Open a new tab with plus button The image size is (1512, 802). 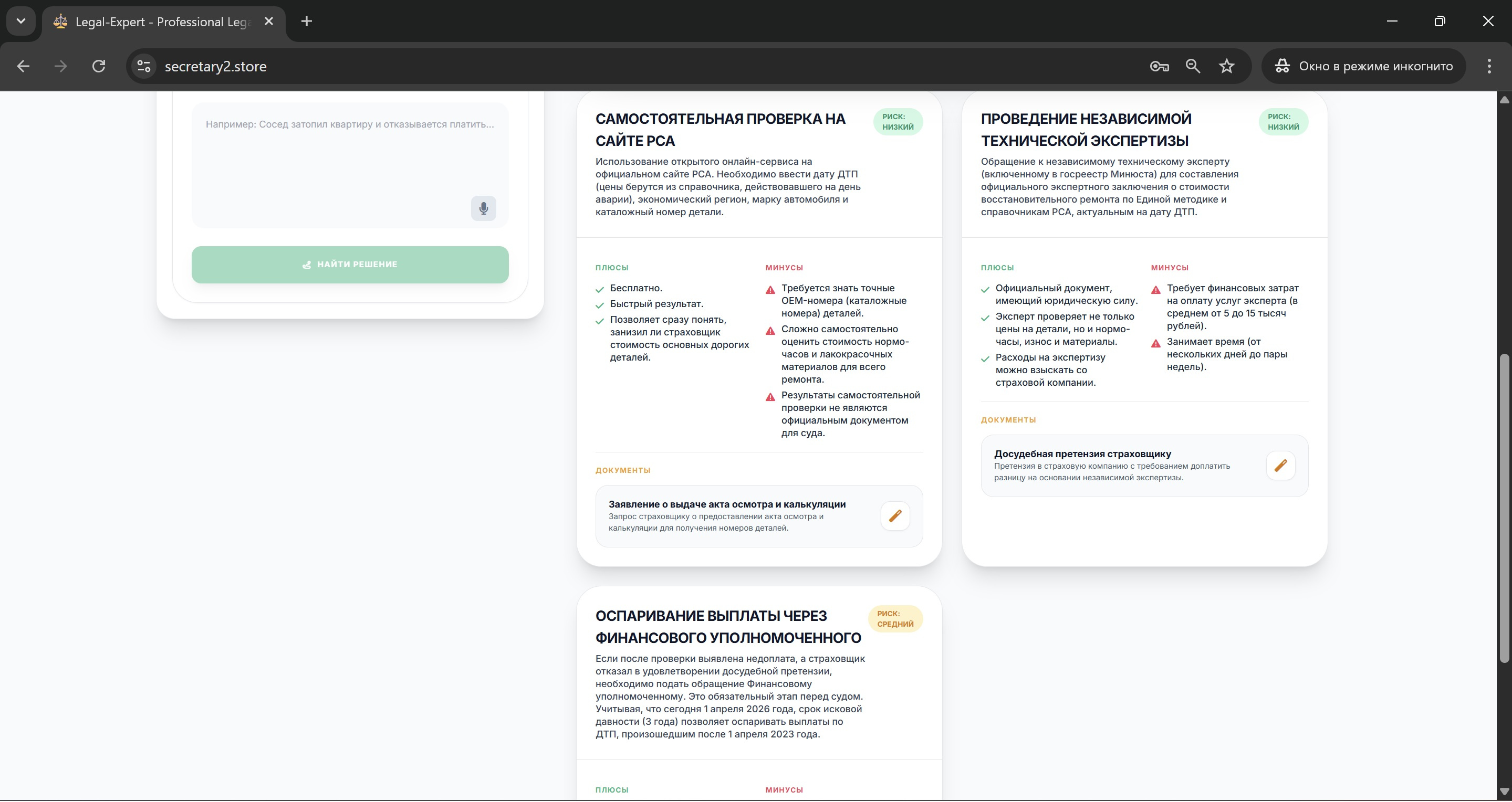click(306, 22)
